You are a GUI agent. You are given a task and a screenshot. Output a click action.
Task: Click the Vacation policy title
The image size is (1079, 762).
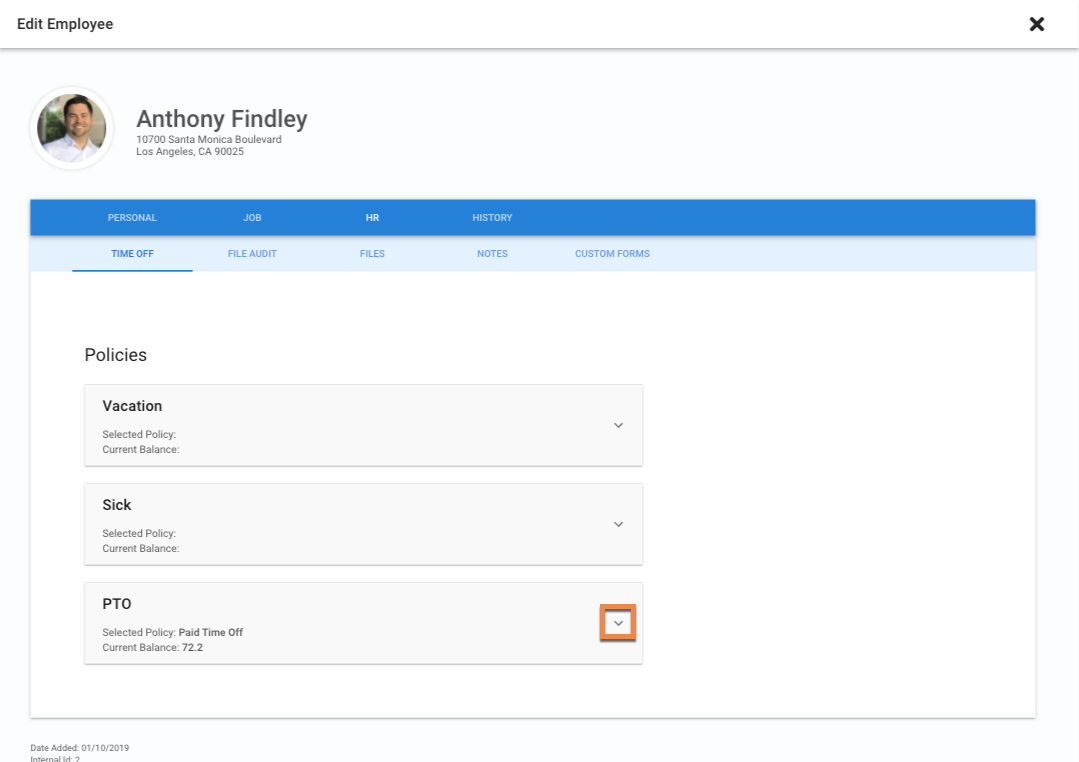pos(132,406)
